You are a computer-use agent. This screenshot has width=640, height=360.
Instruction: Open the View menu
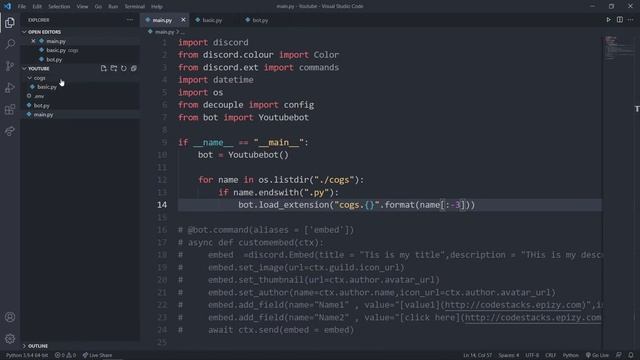[x=82, y=7]
